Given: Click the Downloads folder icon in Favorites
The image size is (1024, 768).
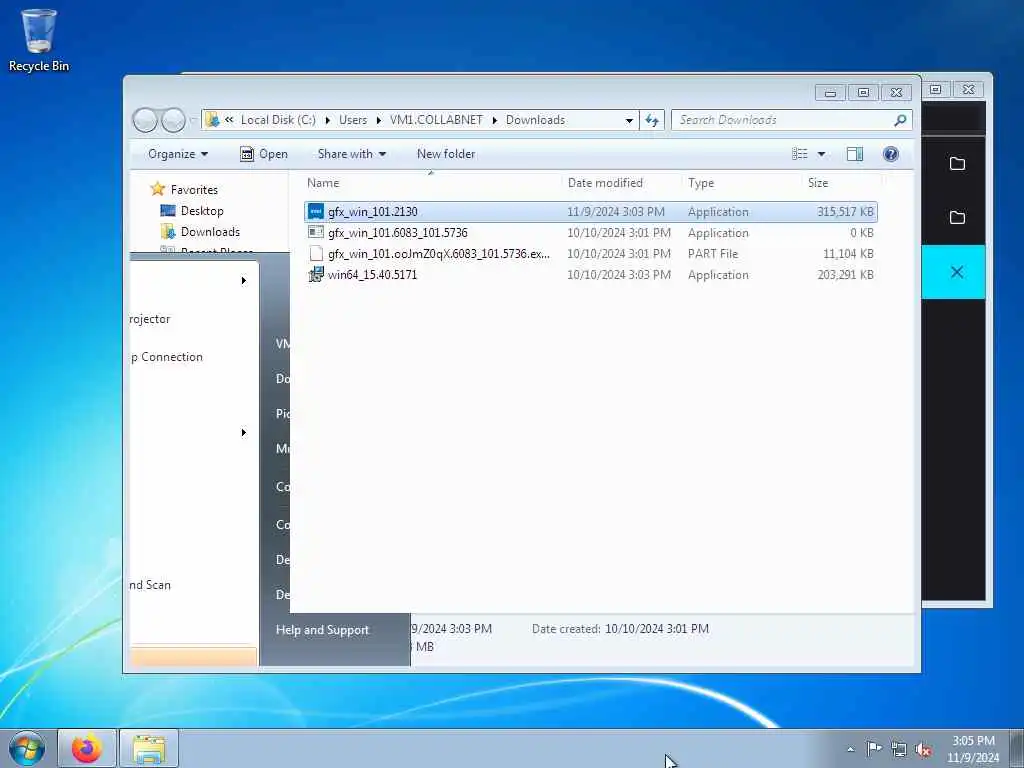Looking at the screenshot, I should coord(168,232).
